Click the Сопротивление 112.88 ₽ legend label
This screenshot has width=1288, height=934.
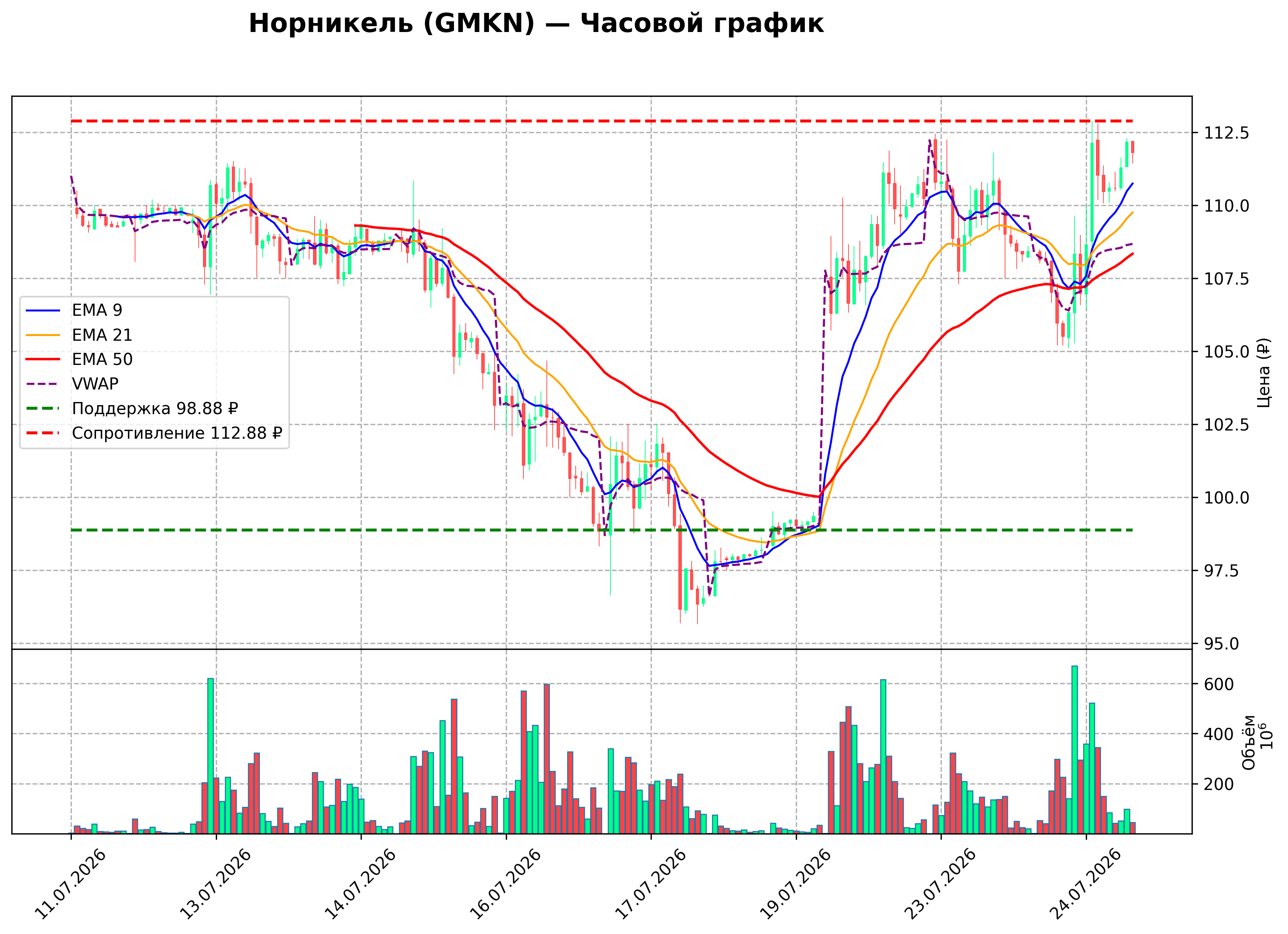point(177,433)
